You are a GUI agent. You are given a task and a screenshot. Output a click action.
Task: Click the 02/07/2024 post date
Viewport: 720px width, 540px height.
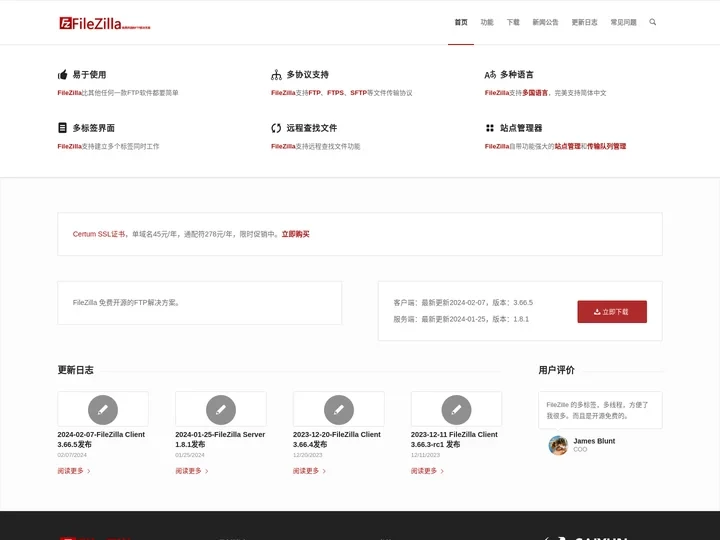(x=72, y=455)
